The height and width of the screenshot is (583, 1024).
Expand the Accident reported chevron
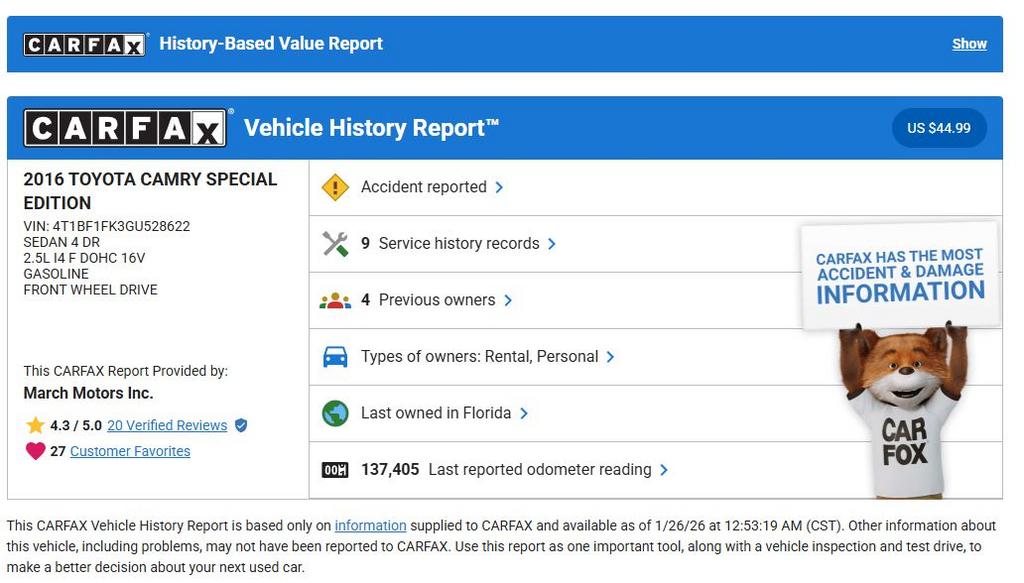coord(499,187)
